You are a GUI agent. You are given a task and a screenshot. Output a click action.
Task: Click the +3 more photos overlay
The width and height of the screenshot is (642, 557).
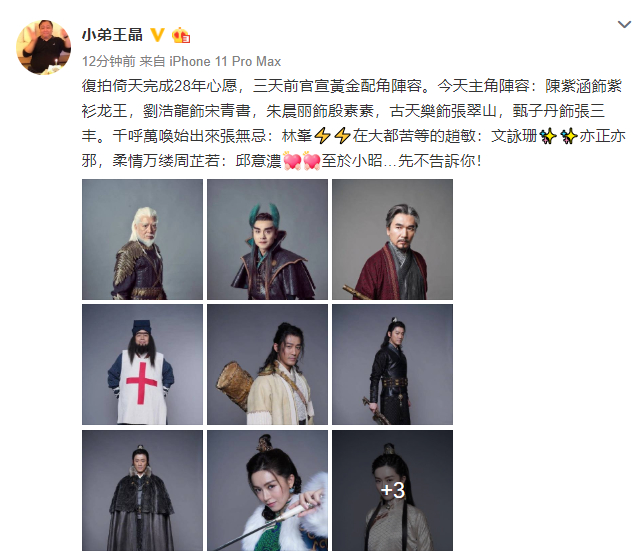pos(392,490)
